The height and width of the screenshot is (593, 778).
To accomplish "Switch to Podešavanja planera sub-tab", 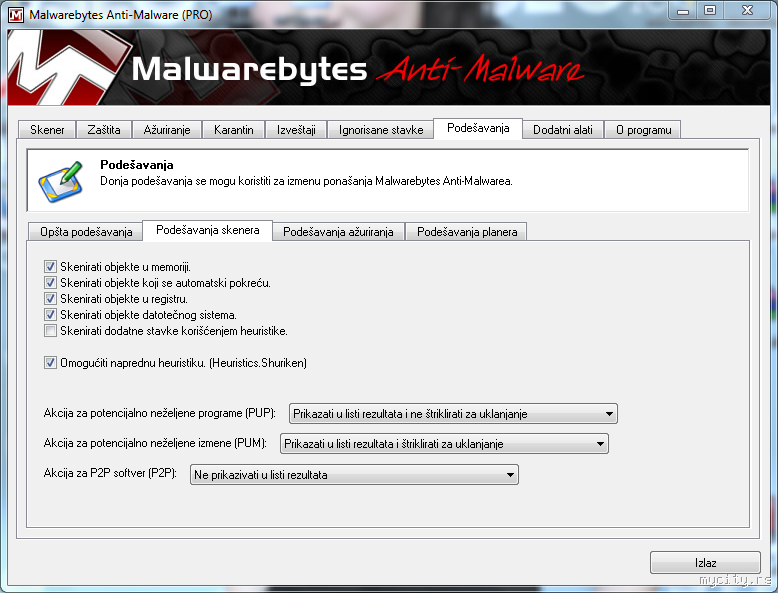I will 467,232.
